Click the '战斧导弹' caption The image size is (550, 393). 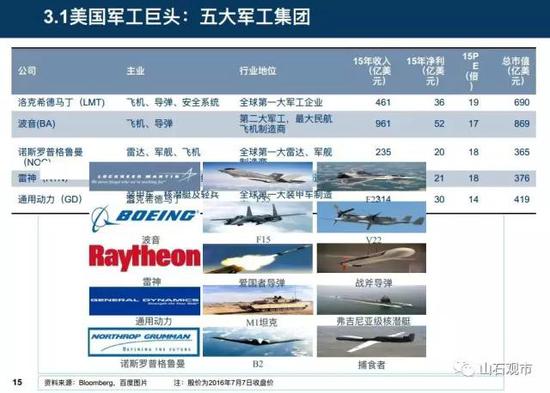coord(374,283)
